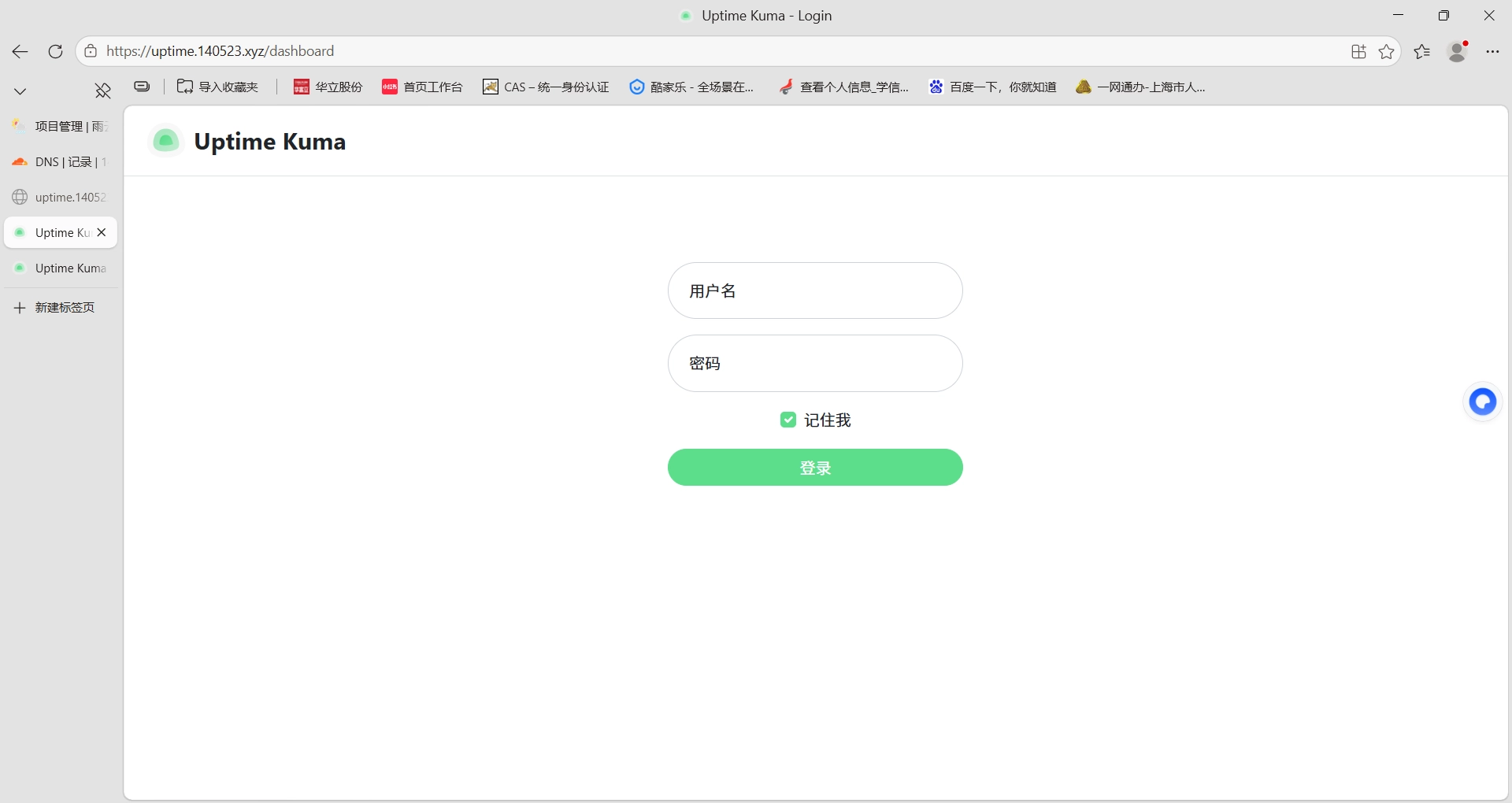Switch to the second Uptime Kuma tab
The width and height of the screenshot is (1512, 803).
[x=61, y=268]
